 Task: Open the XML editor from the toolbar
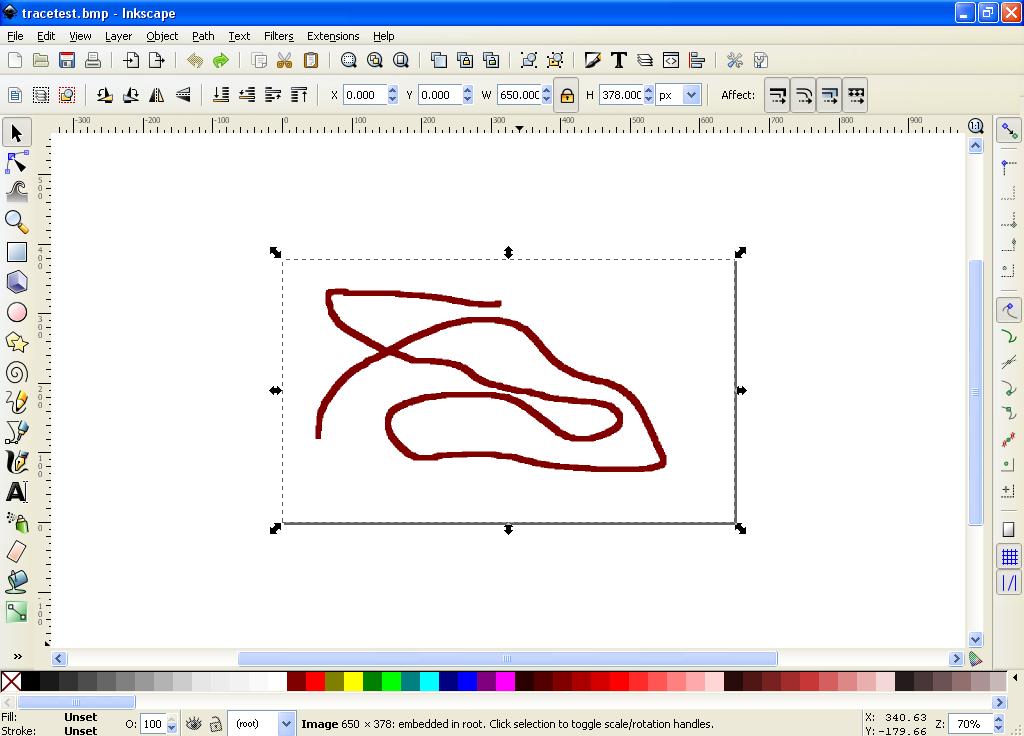pyautogui.click(x=671, y=60)
